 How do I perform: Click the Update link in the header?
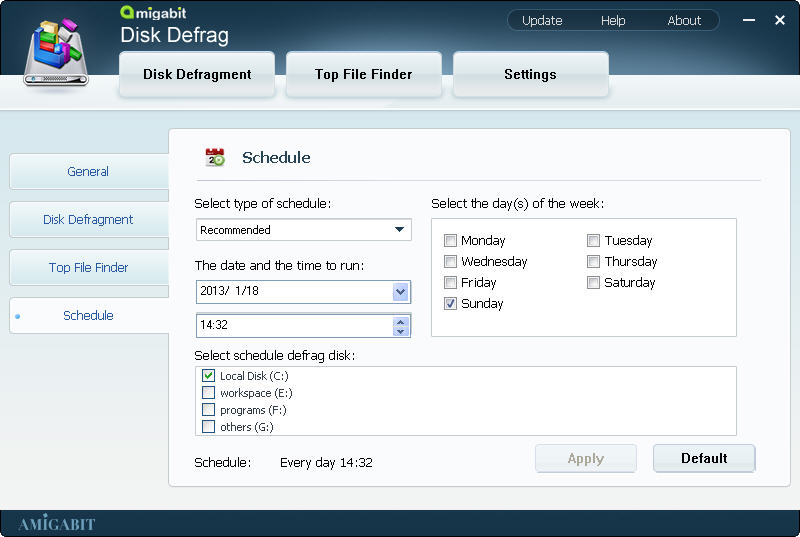(542, 20)
